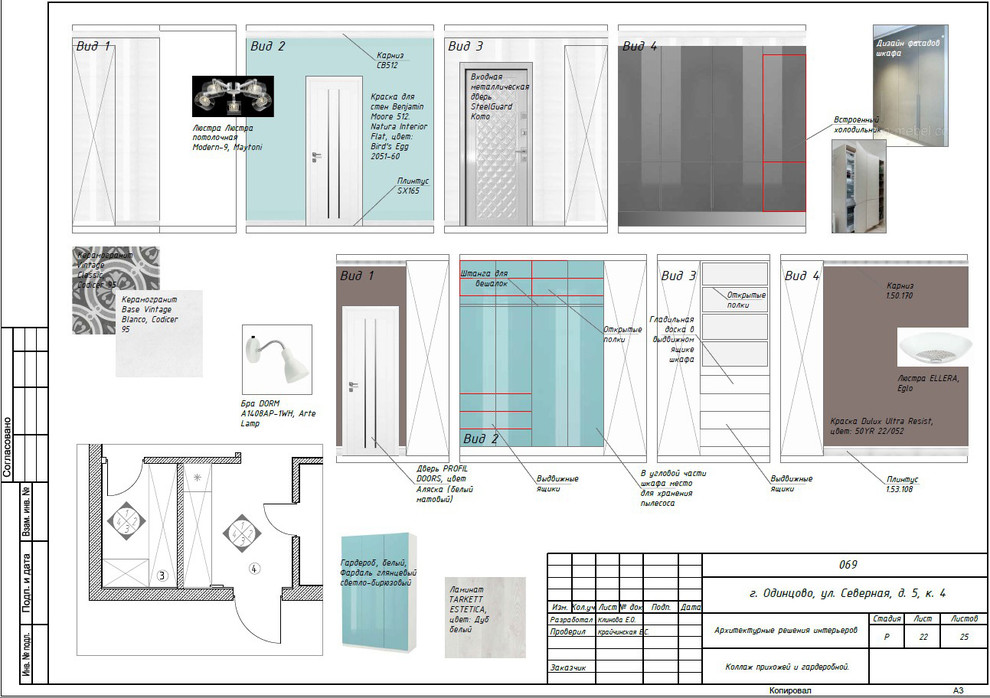Select the project number 069 field
Image resolution: width=990 pixels, height=698 pixels.
tap(848, 565)
